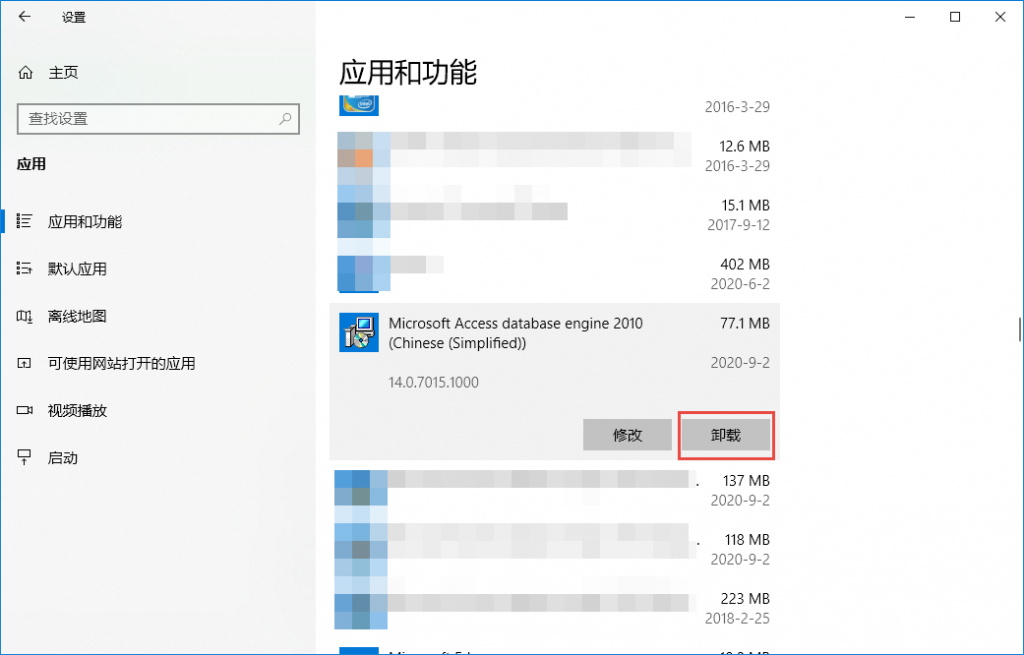This screenshot has height=655, width=1024.
Task: Go to 主页 home link
Action: 63,72
